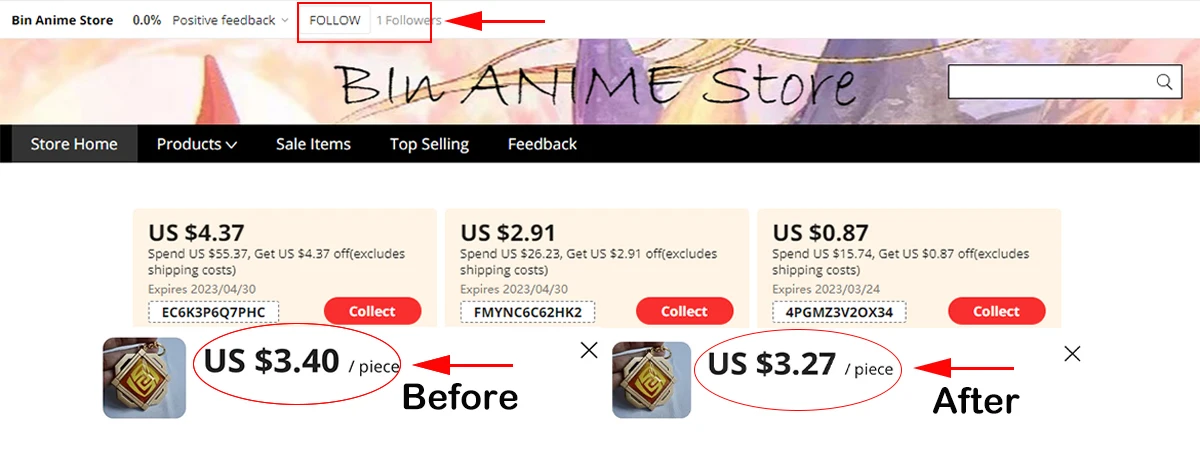Image resolution: width=1200 pixels, height=460 pixels.
Task: Close the US $3.40 product popup
Action: click(x=589, y=350)
